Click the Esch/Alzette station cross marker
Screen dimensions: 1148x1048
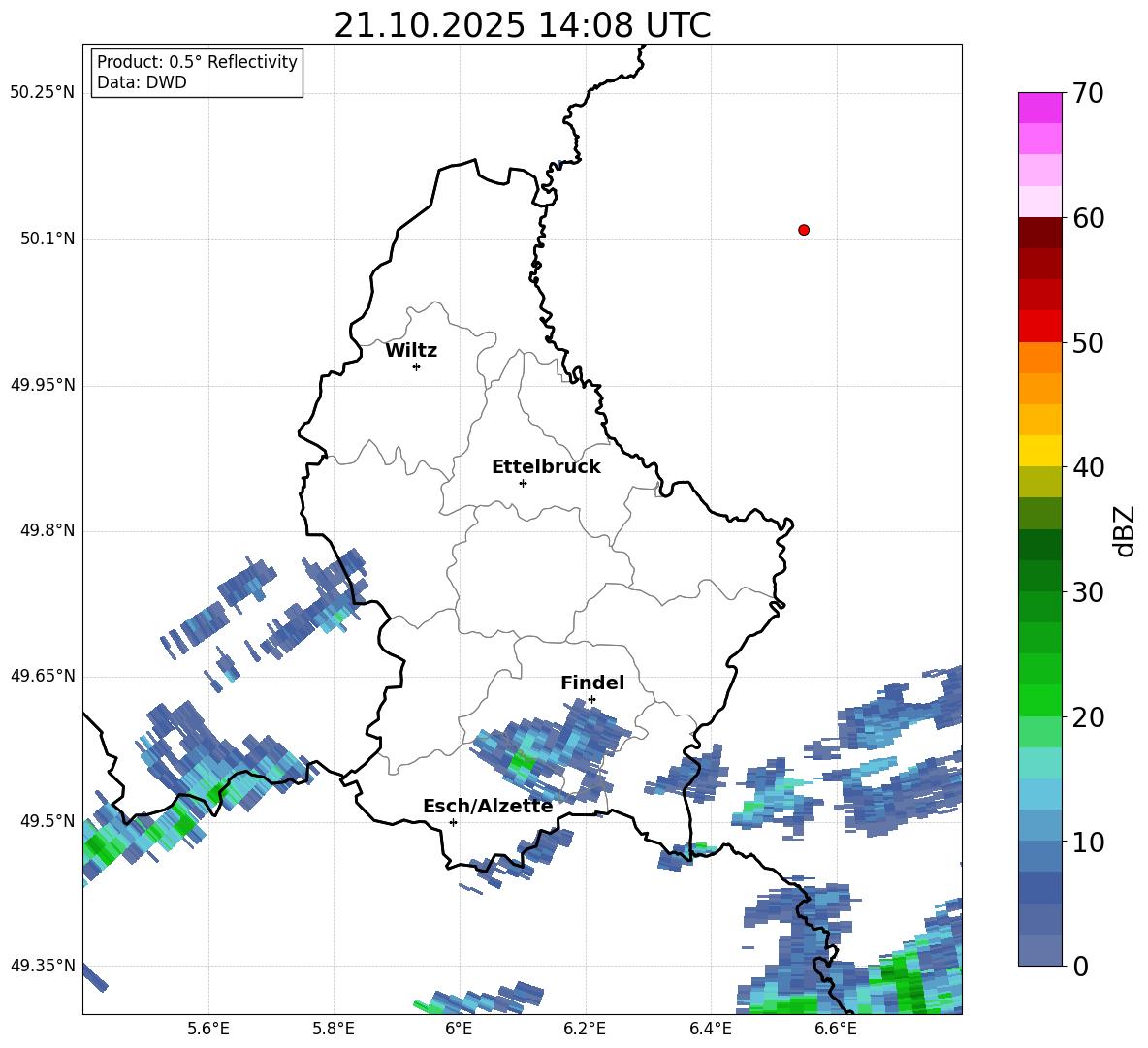[x=453, y=822]
